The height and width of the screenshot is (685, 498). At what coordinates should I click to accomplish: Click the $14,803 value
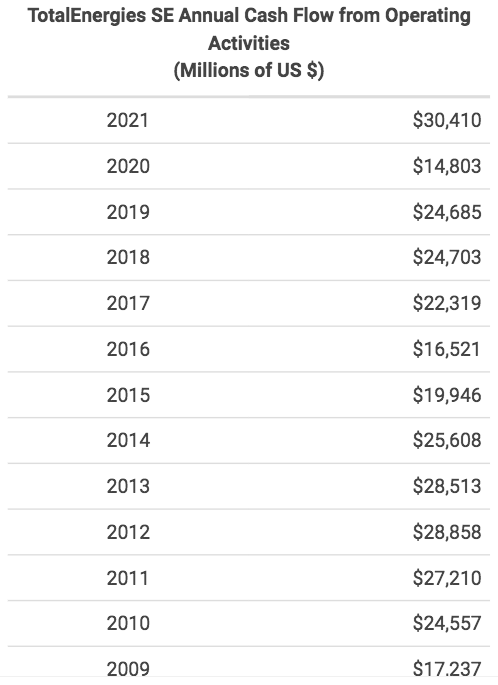[x=447, y=166]
